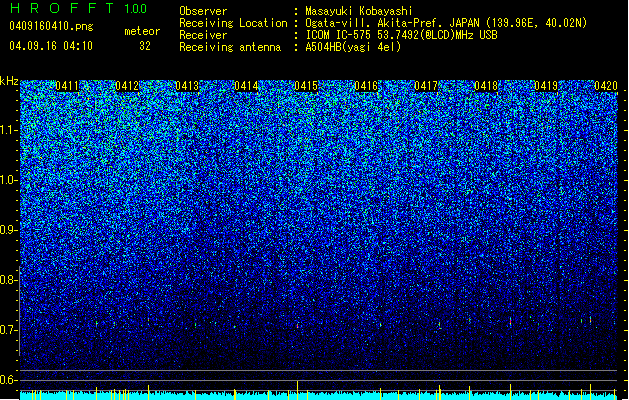Viewport: 629px width, 400px height.
Task: Click version number 1.0.0
Action: point(136,8)
